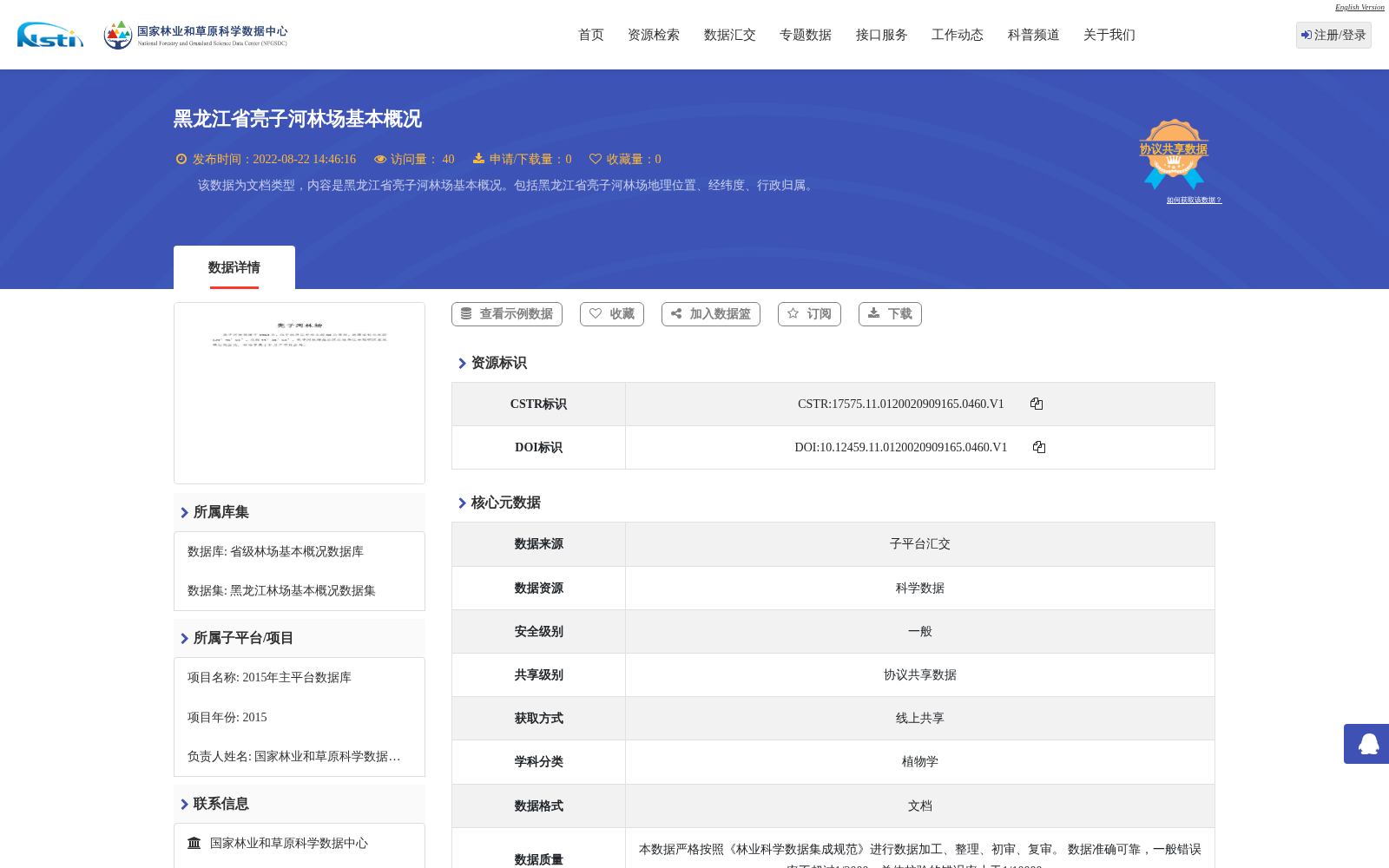This screenshot has height=868, width=1389.
Task: Click the 子平台汇交 cell
Action: (x=920, y=544)
